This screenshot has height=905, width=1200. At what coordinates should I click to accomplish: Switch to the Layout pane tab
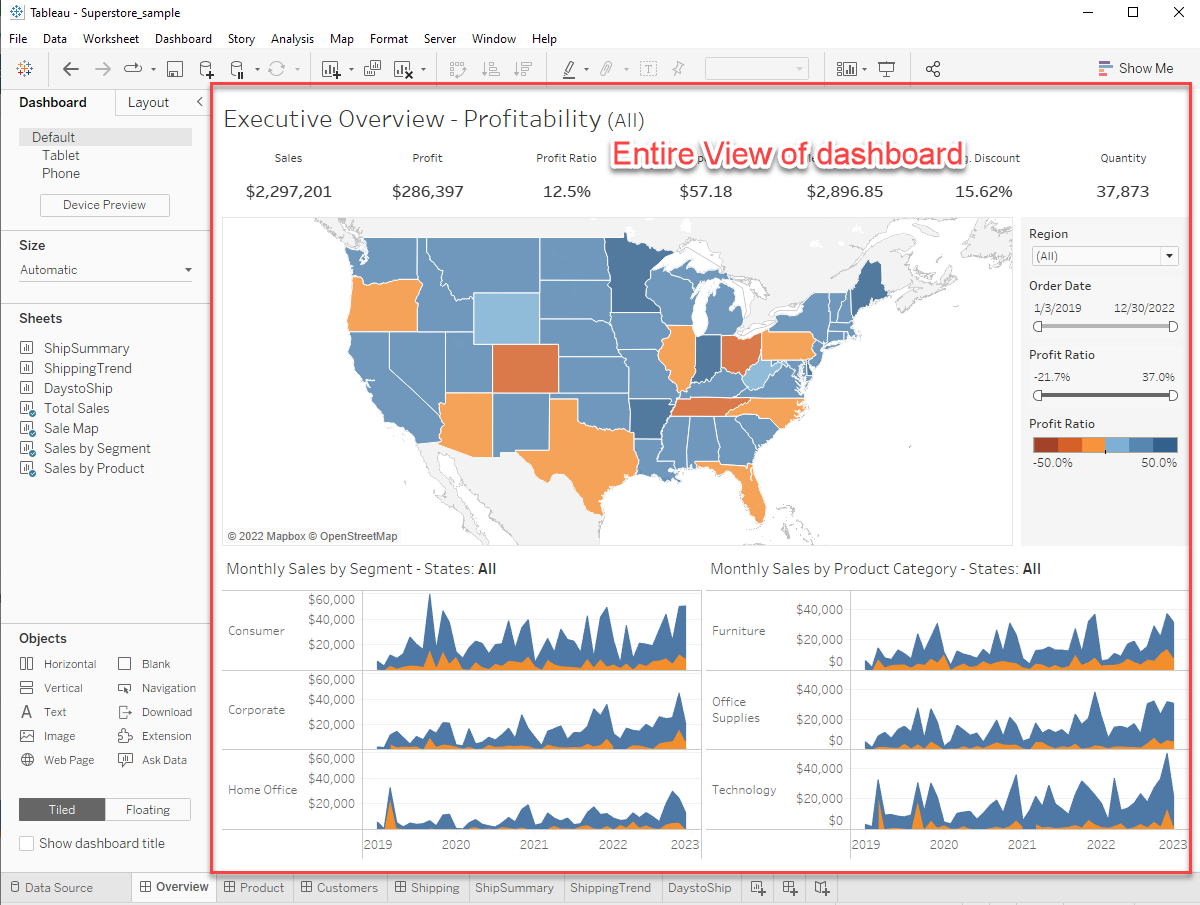[148, 102]
